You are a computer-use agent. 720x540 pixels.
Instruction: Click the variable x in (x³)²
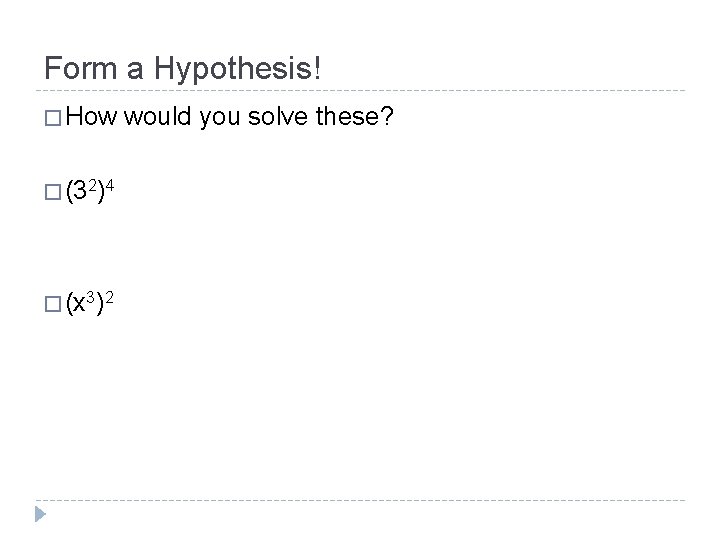(x=81, y=302)
